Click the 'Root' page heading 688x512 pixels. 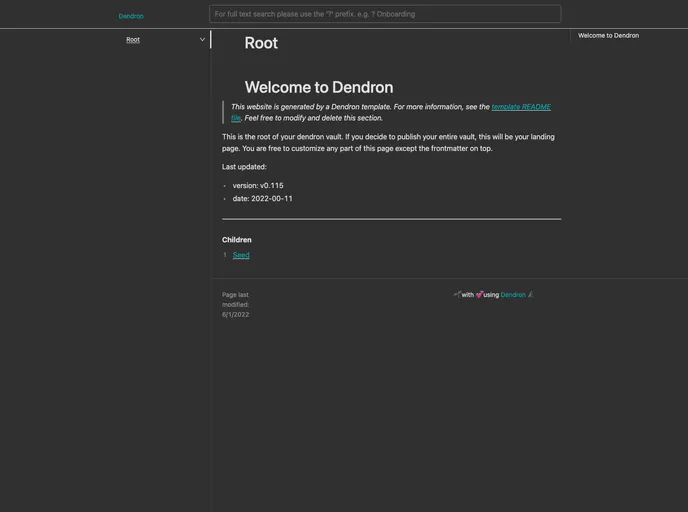point(261,43)
